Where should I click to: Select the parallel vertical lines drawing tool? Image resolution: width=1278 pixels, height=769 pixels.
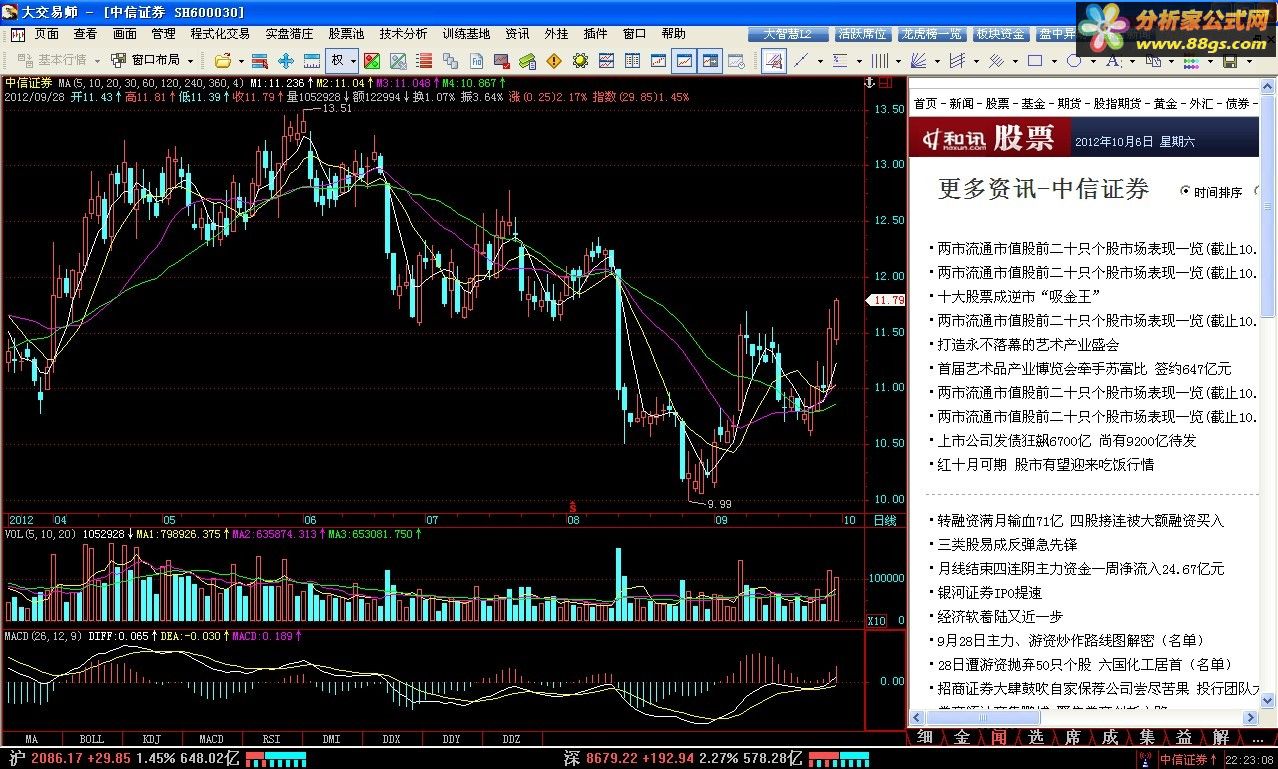879,61
